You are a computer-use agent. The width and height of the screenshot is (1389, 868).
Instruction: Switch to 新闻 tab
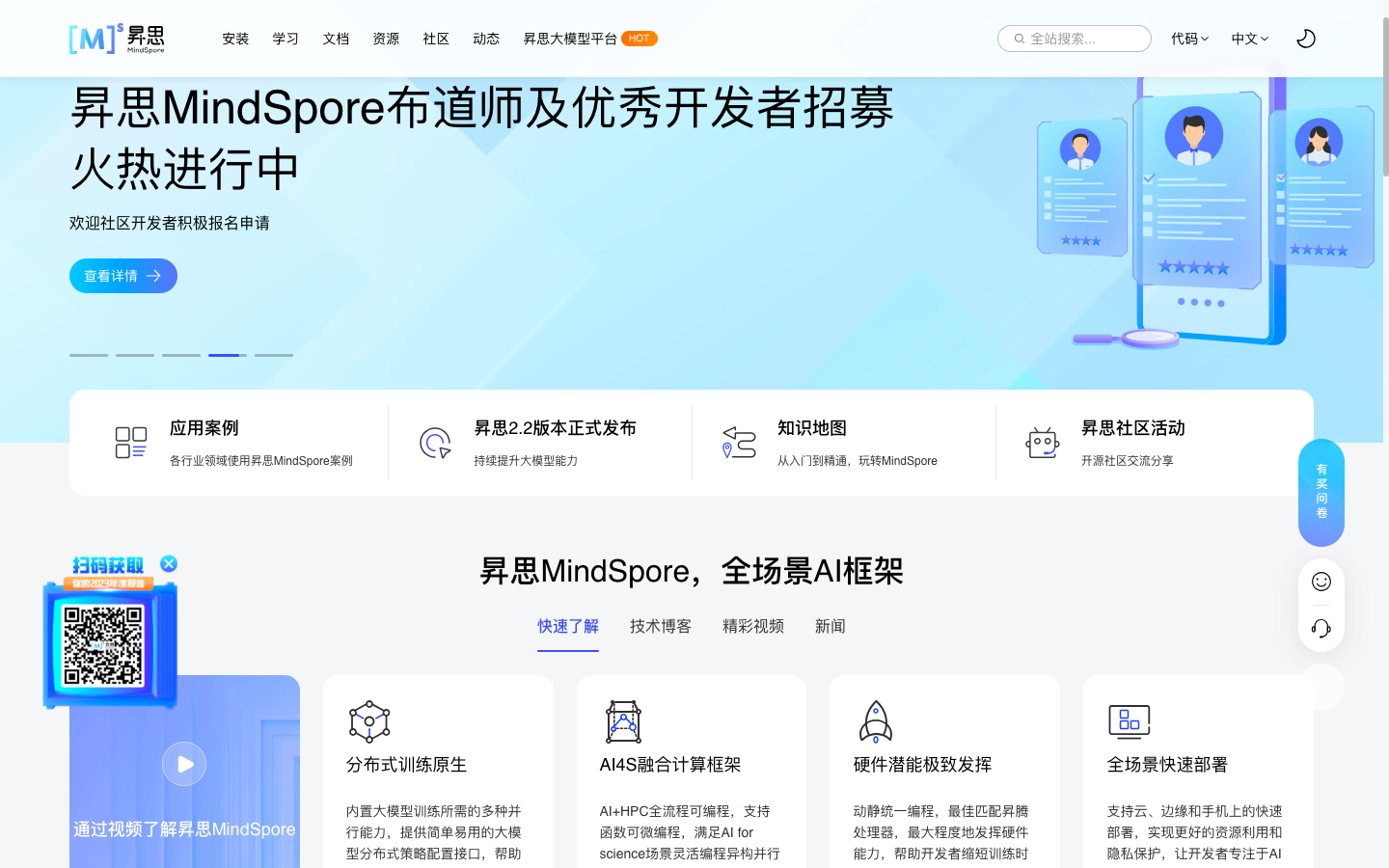pyautogui.click(x=831, y=626)
